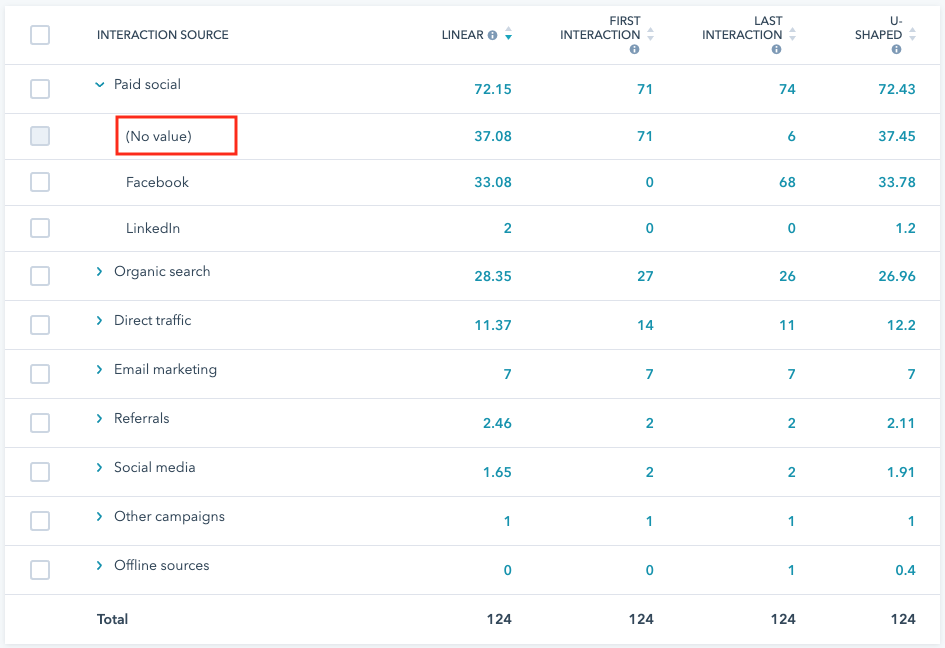Select the Organic search row checkbox

(40, 275)
